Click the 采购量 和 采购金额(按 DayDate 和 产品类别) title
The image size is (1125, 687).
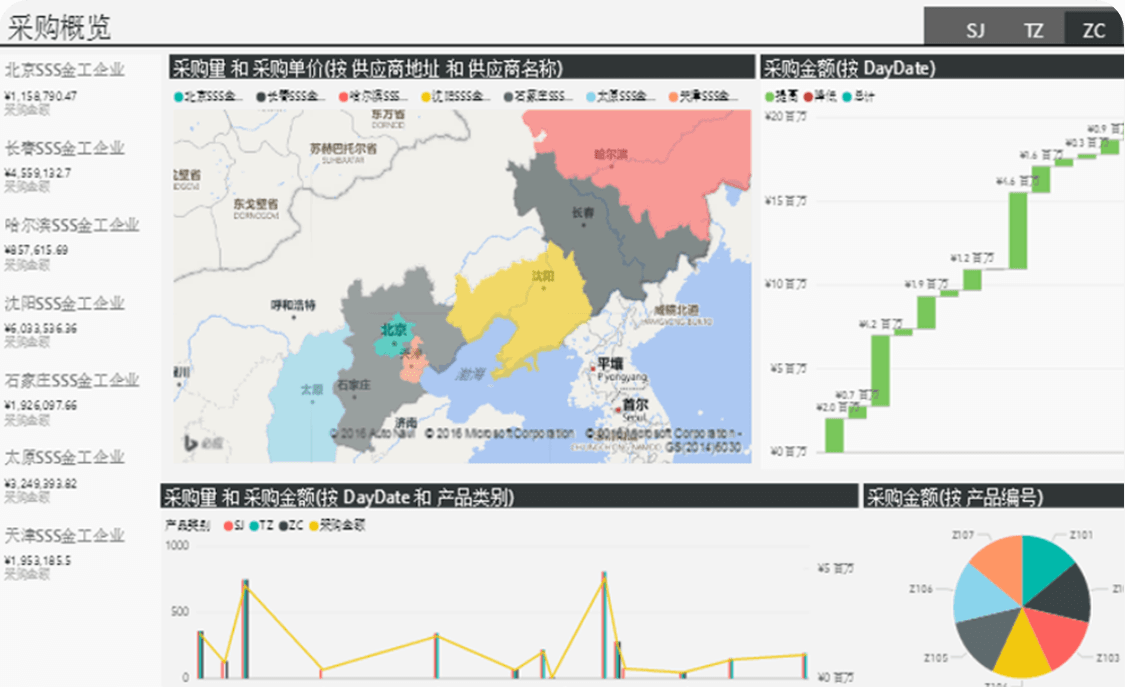tap(338, 497)
